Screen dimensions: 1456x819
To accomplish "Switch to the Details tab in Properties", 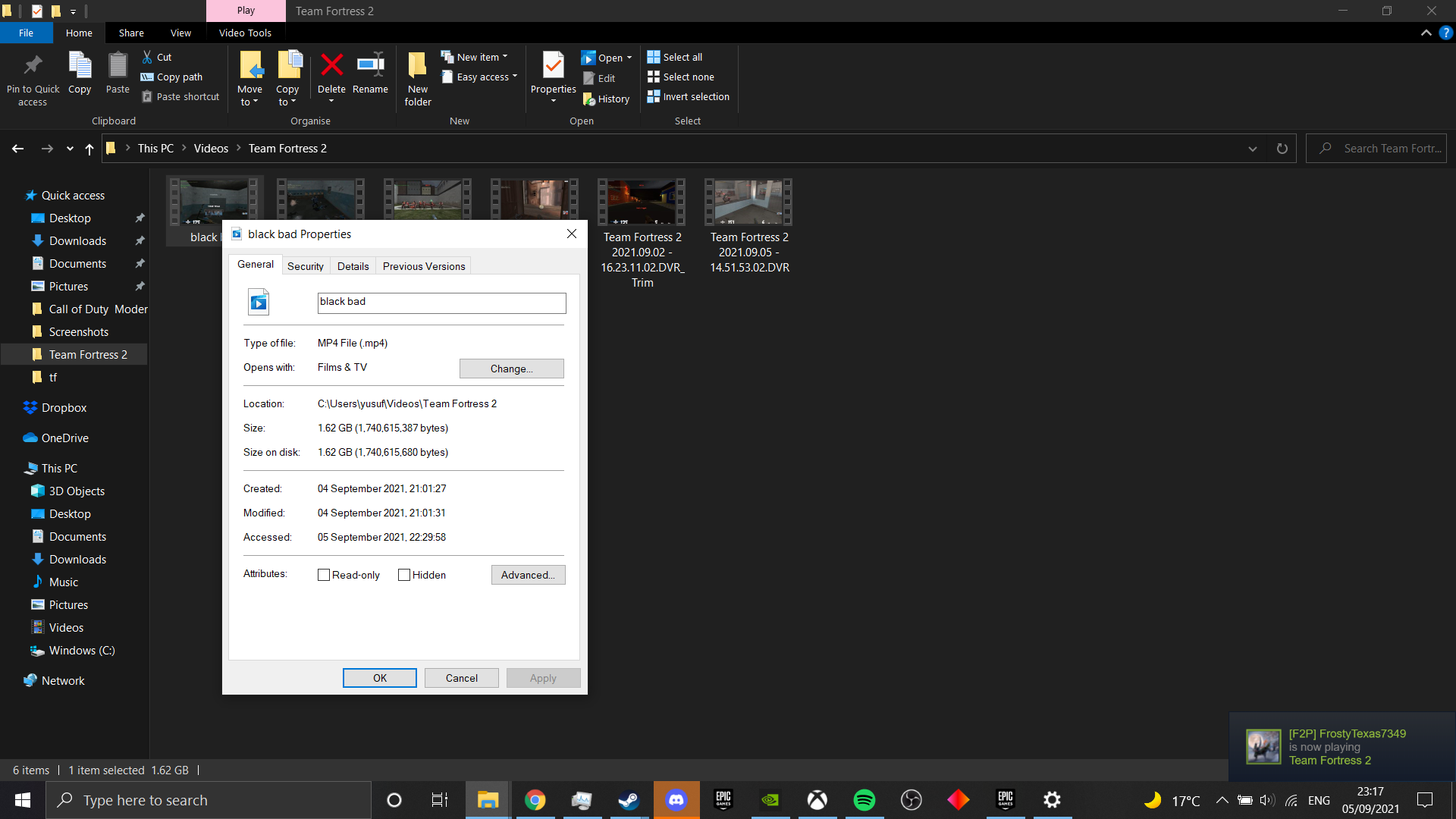I will pos(353,265).
